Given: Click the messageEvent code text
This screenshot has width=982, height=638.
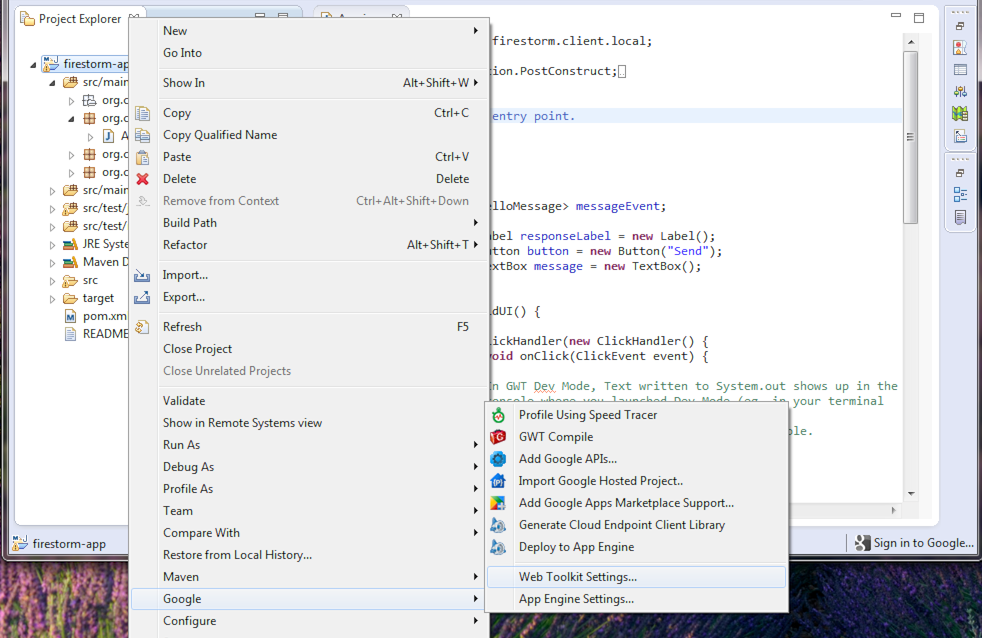Looking at the screenshot, I should [x=617, y=206].
